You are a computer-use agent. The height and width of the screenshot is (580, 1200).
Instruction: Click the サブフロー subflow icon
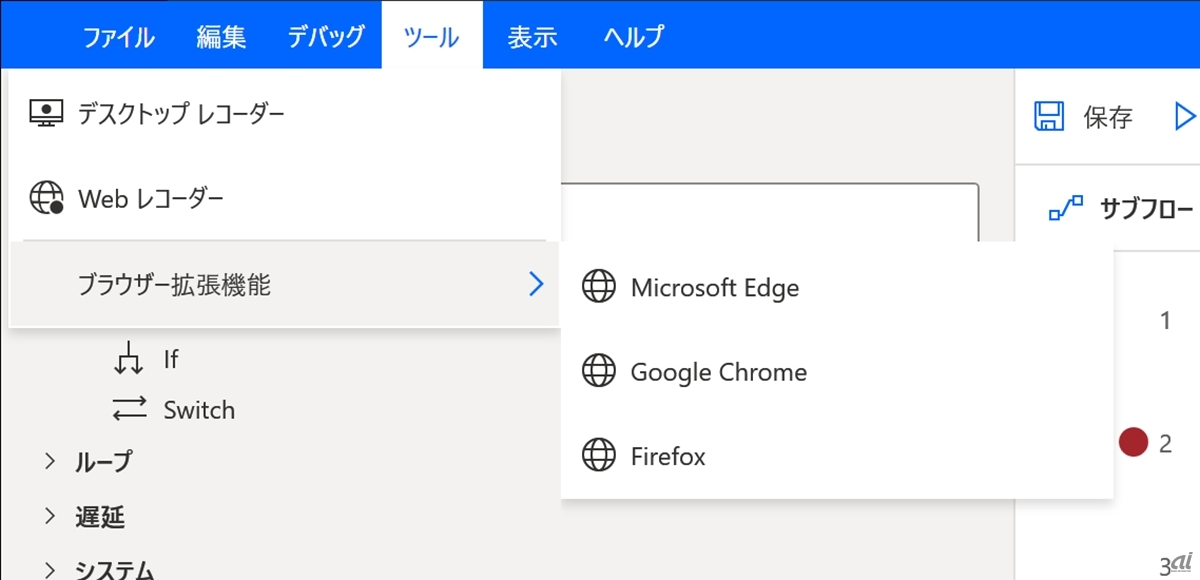click(1065, 209)
